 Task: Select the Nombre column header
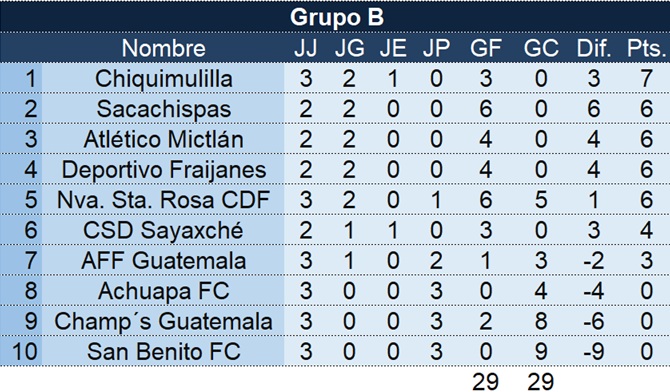[x=163, y=48]
